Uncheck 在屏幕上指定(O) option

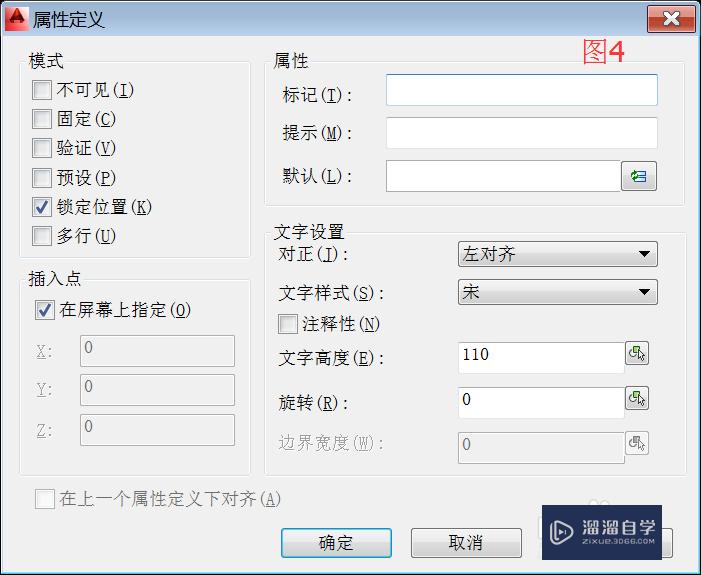(x=45, y=310)
